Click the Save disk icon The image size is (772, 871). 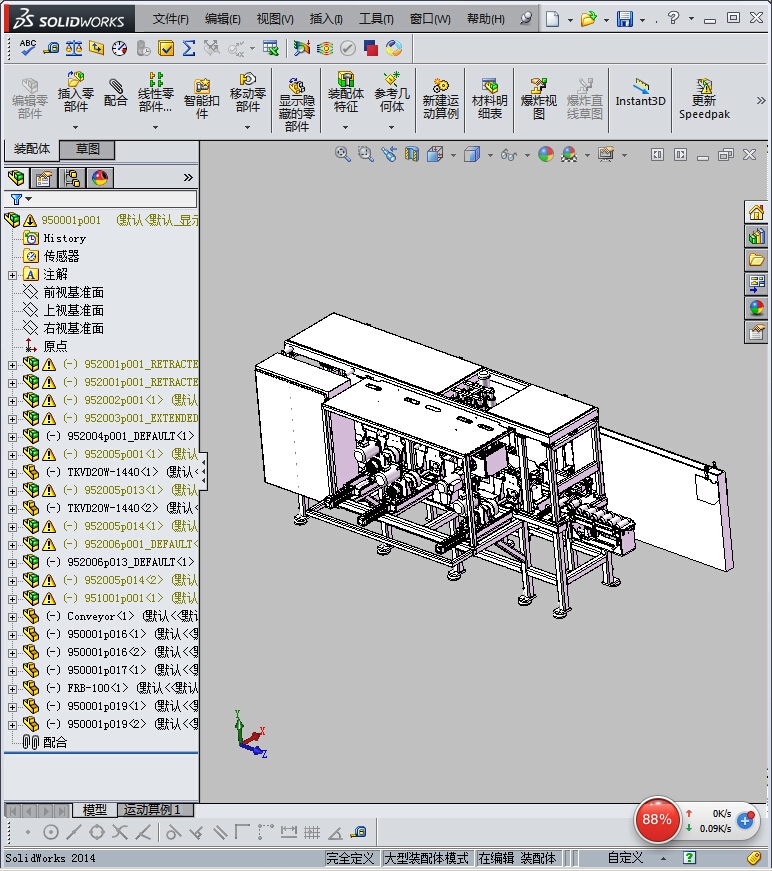[625, 19]
